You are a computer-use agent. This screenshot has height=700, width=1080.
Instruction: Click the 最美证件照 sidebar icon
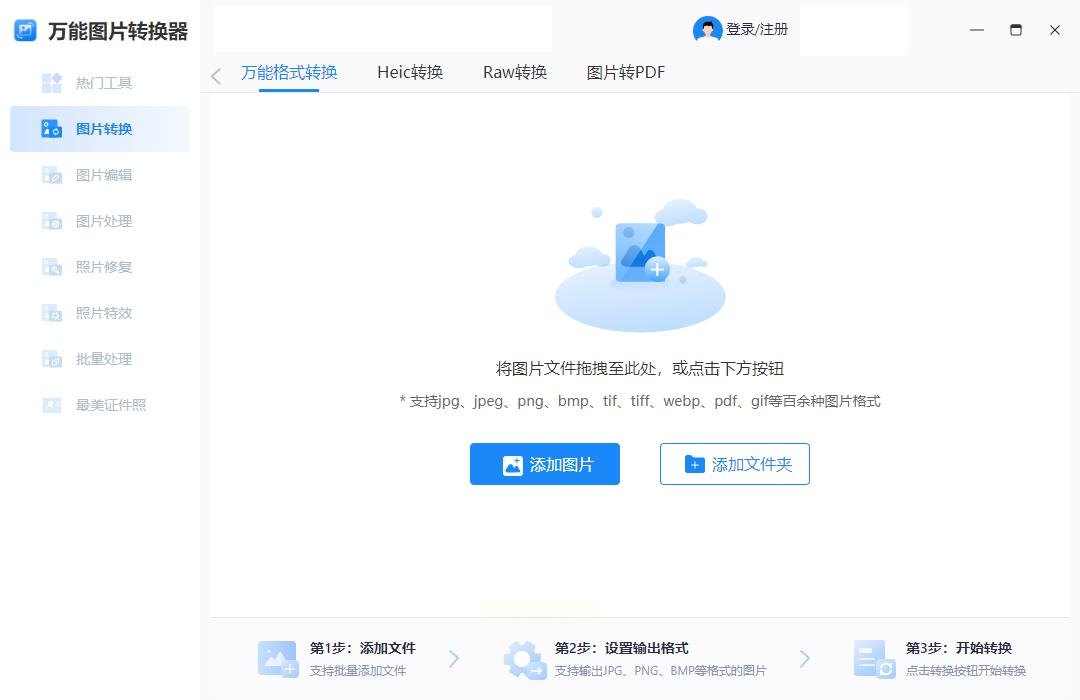point(52,405)
